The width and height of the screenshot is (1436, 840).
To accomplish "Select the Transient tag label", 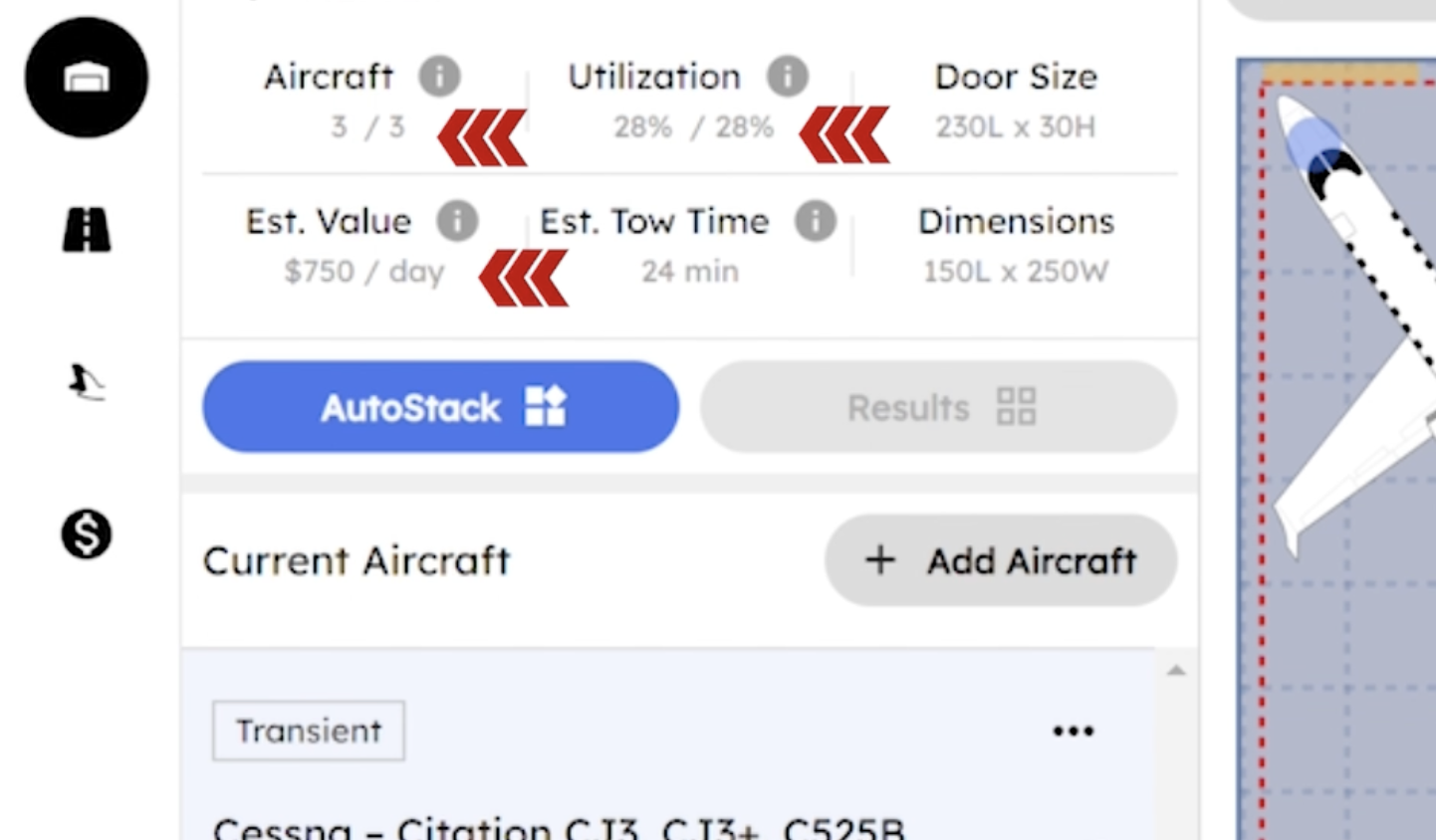I will coord(309,732).
